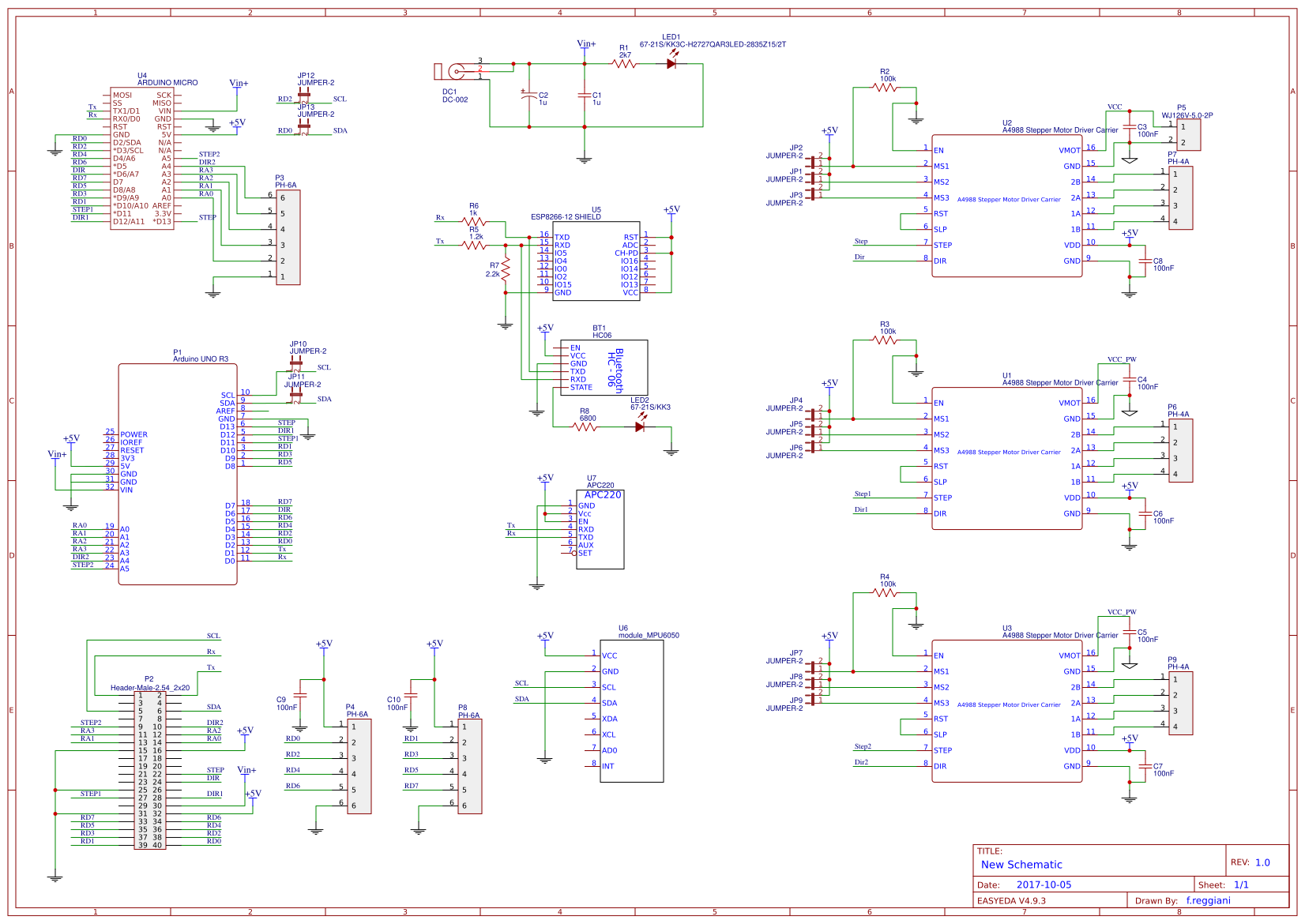Click the LED1 diode symbol
The width and height of the screenshot is (1305, 924).
point(671,63)
